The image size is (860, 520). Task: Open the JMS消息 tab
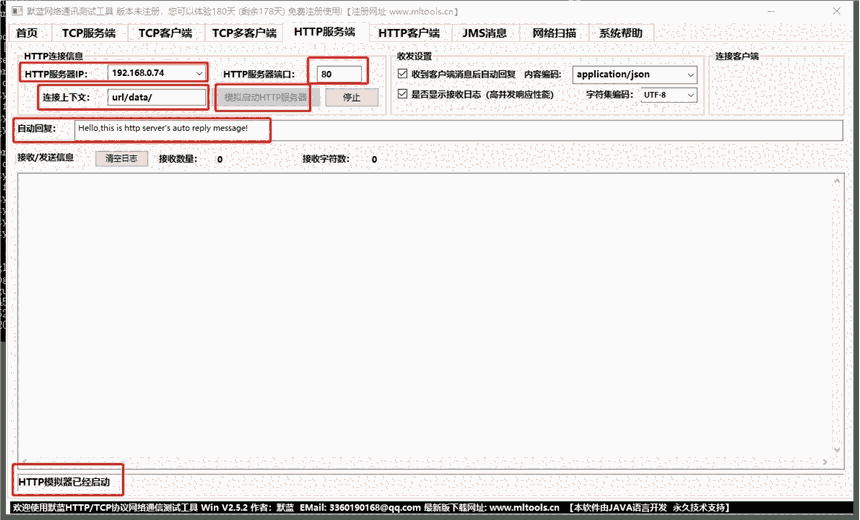point(484,33)
